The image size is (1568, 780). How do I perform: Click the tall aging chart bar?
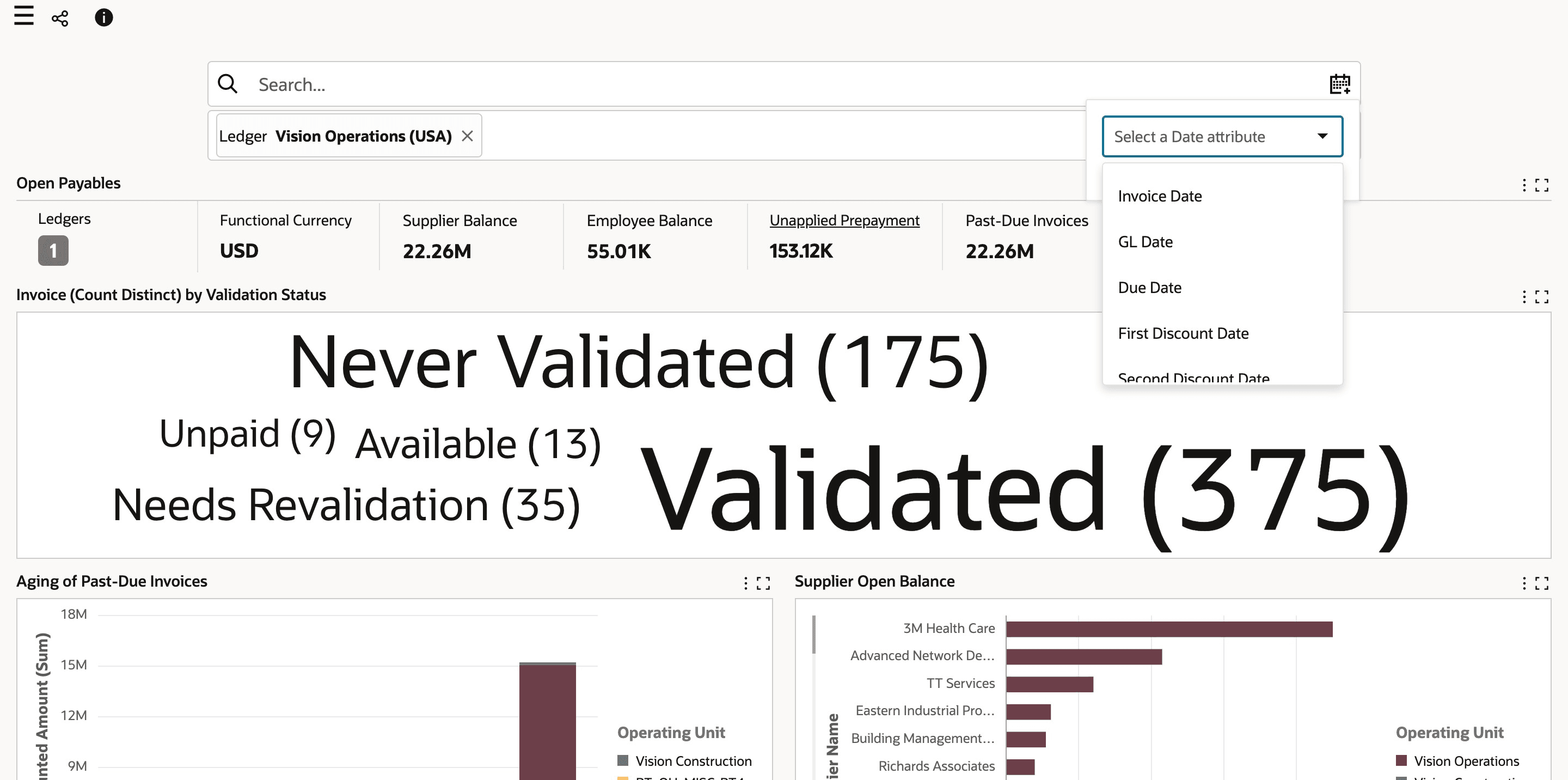point(547,722)
